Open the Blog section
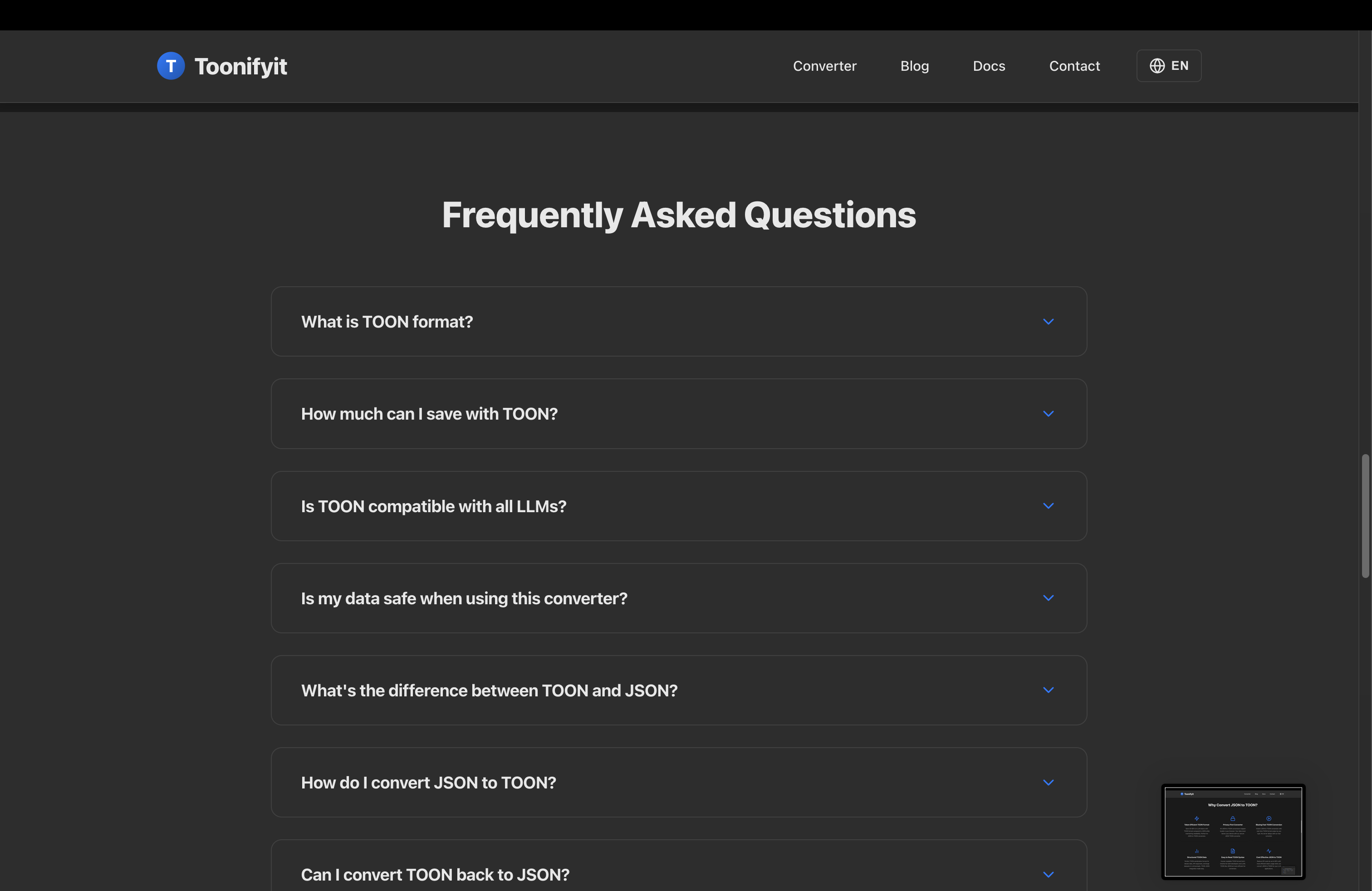 pos(914,66)
